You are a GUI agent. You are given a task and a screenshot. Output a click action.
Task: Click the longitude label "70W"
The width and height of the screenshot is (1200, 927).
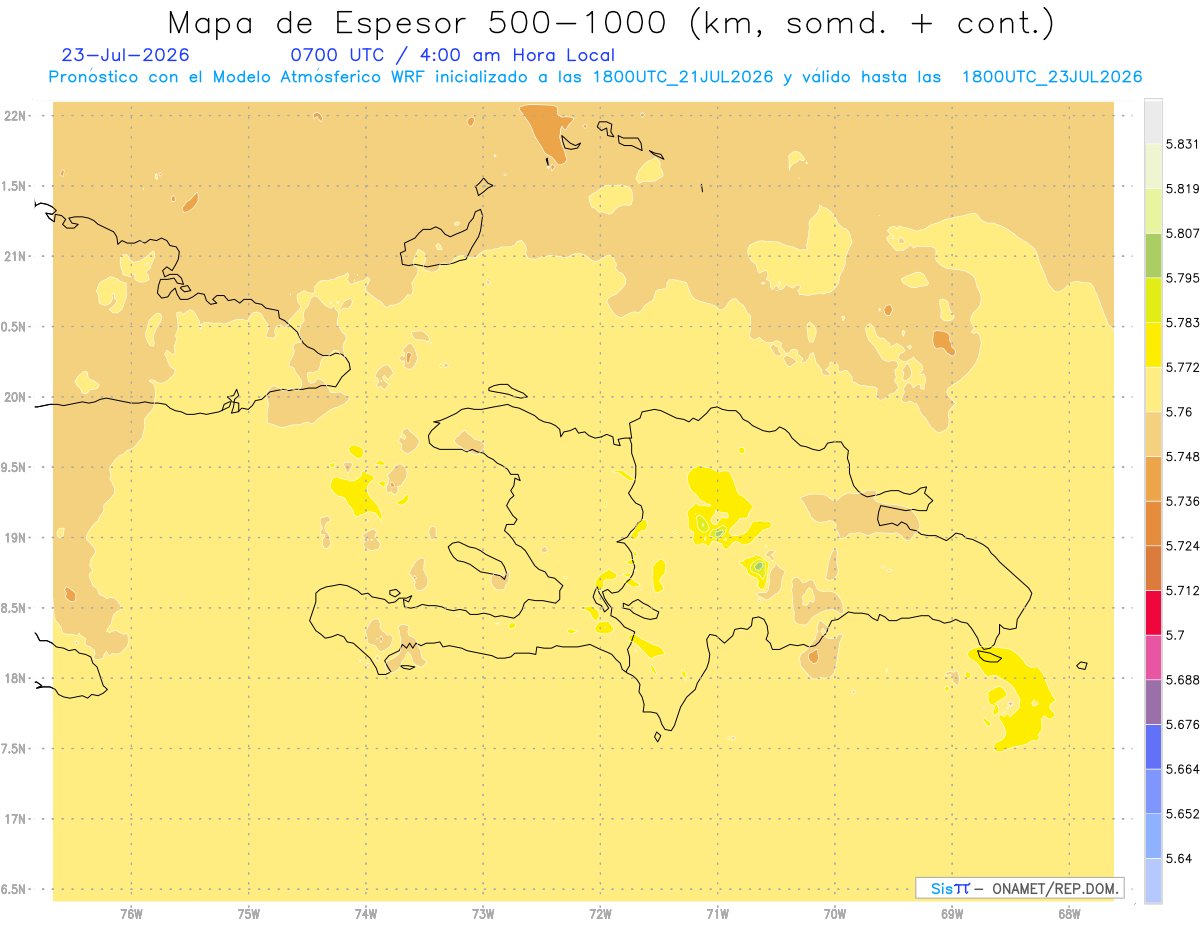coord(835,915)
